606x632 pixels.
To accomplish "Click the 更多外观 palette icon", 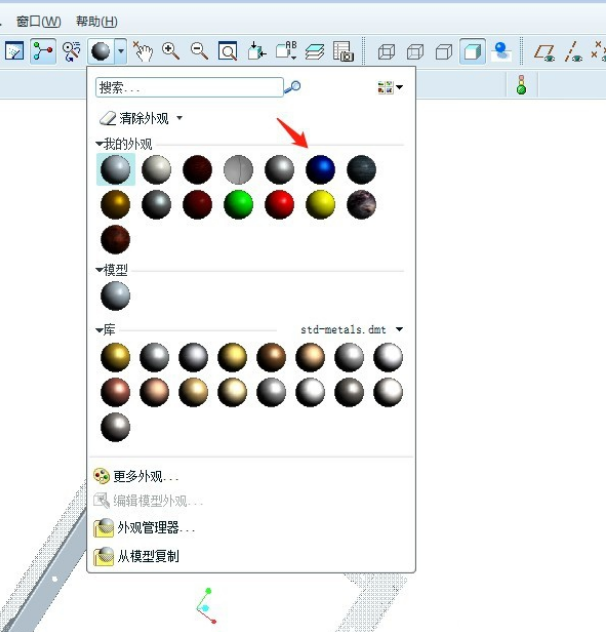I will click(101, 476).
